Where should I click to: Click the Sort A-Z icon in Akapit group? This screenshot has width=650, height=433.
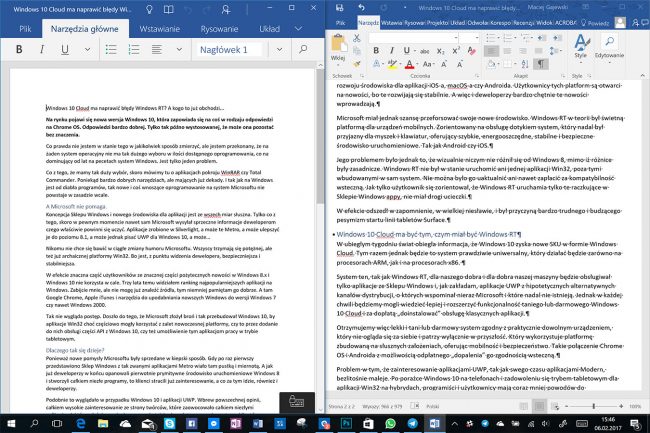click(525, 64)
